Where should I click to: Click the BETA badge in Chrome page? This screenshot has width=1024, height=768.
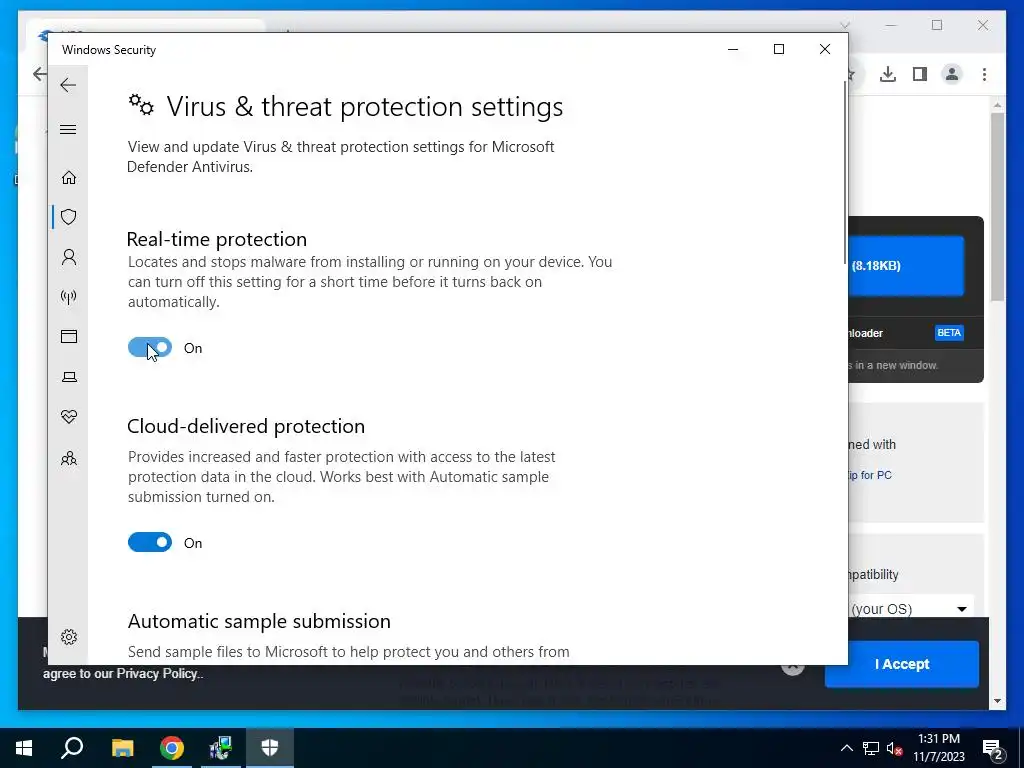949,332
